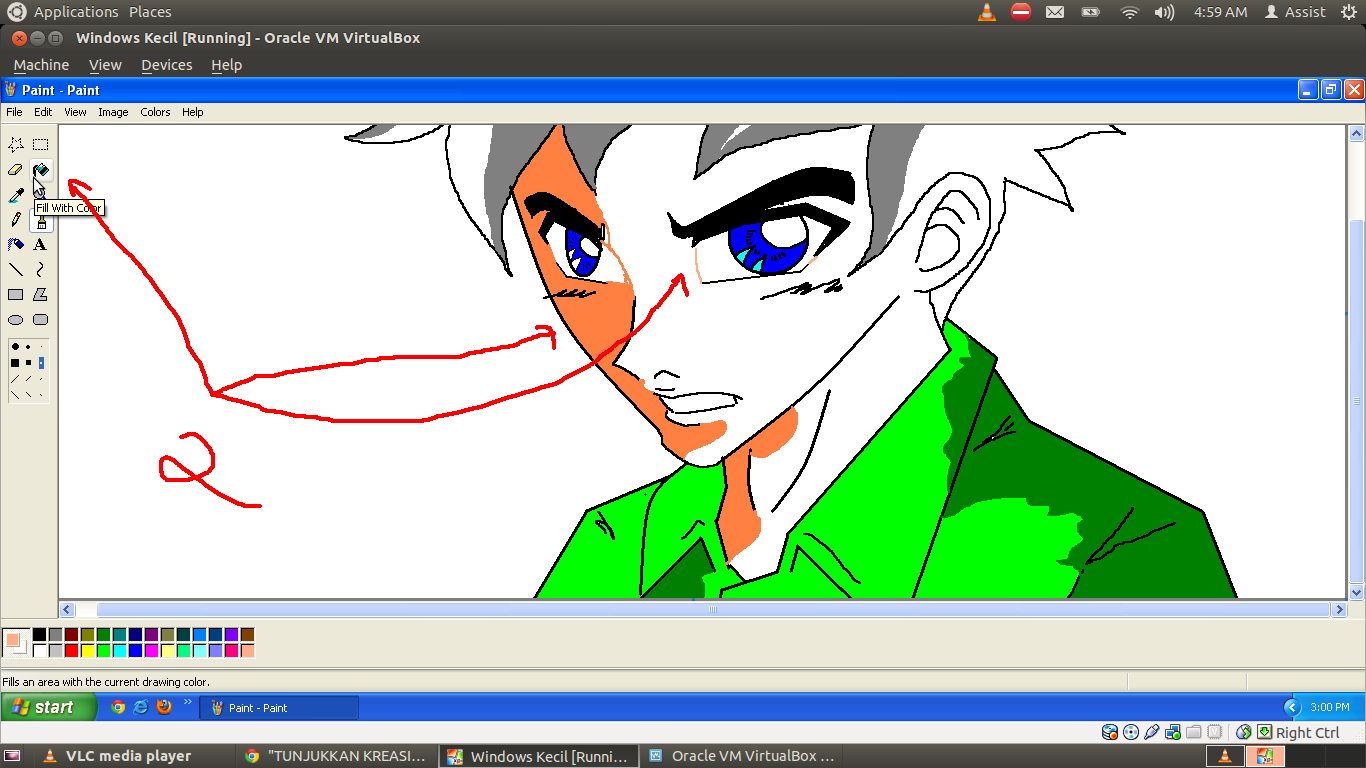Pick the bright red color swatch
Screen dimensions: 1366x768
click(x=71, y=651)
